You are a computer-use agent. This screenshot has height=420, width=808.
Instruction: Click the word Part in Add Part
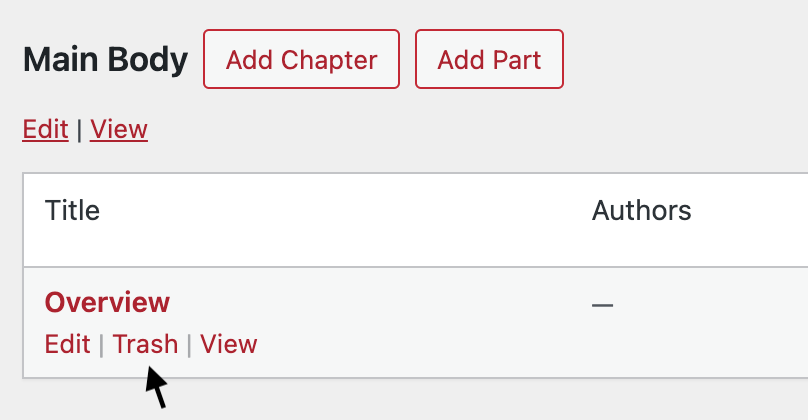point(515,59)
